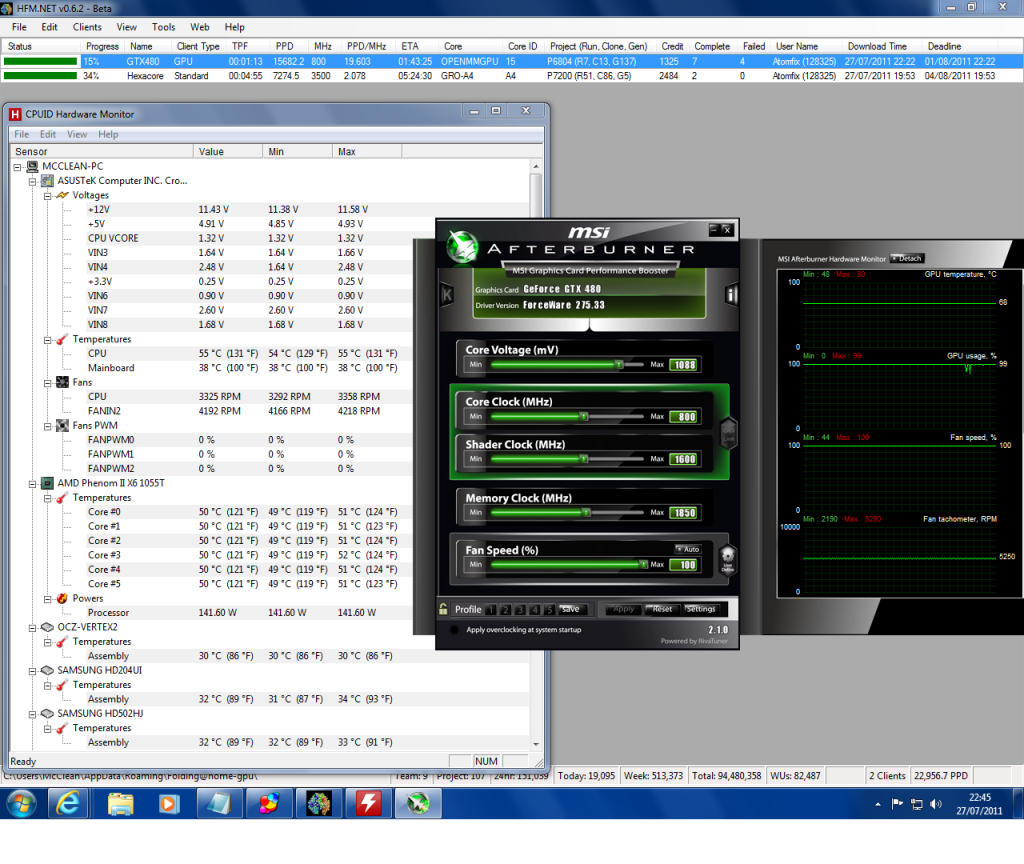
Task: Click the OCZ-VERTEX2 drive icon
Action: pos(47,628)
